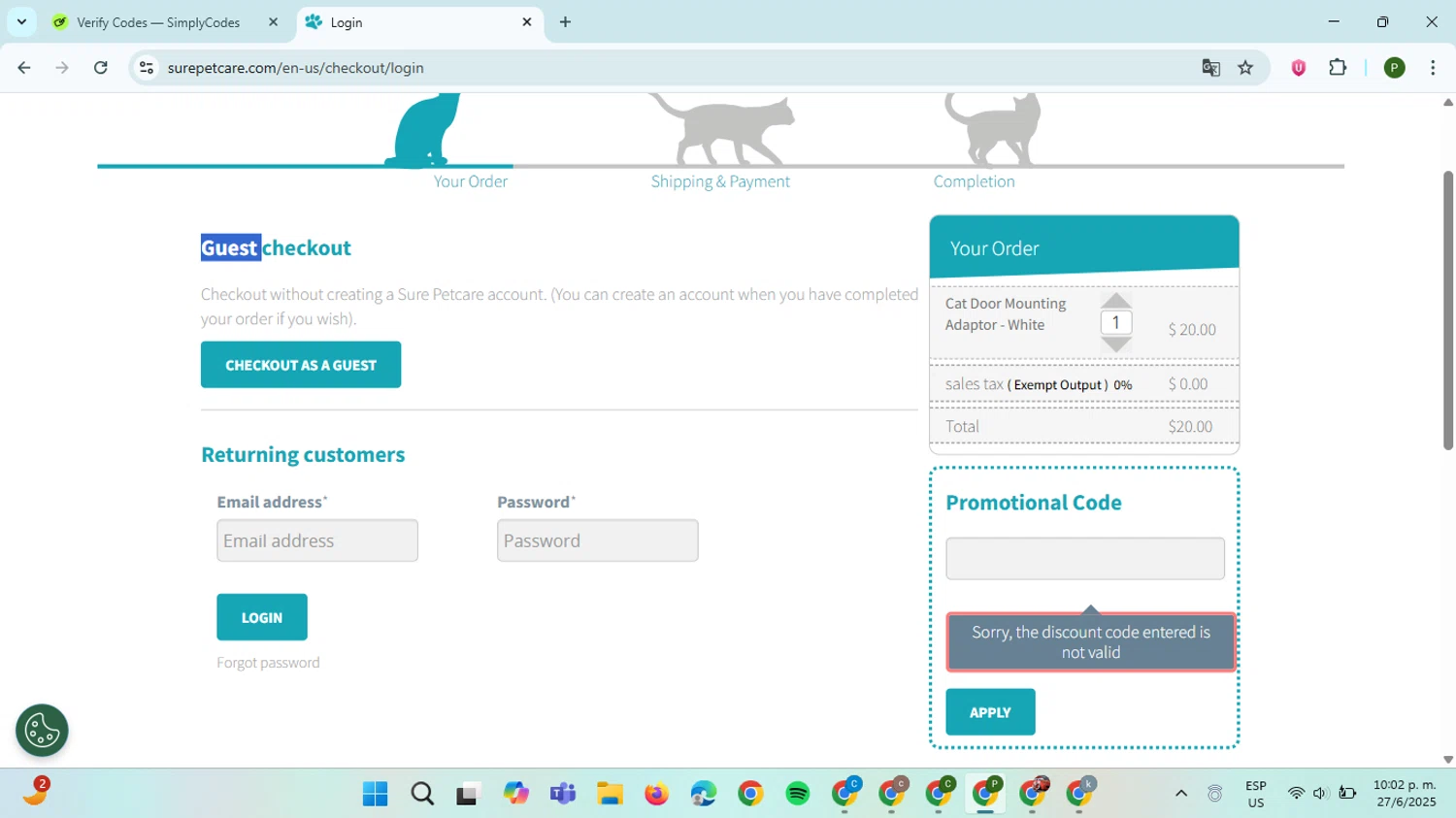Reload the surepetcare checkout page
Screen dimensions: 1456x818
pyautogui.click(x=101, y=68)
